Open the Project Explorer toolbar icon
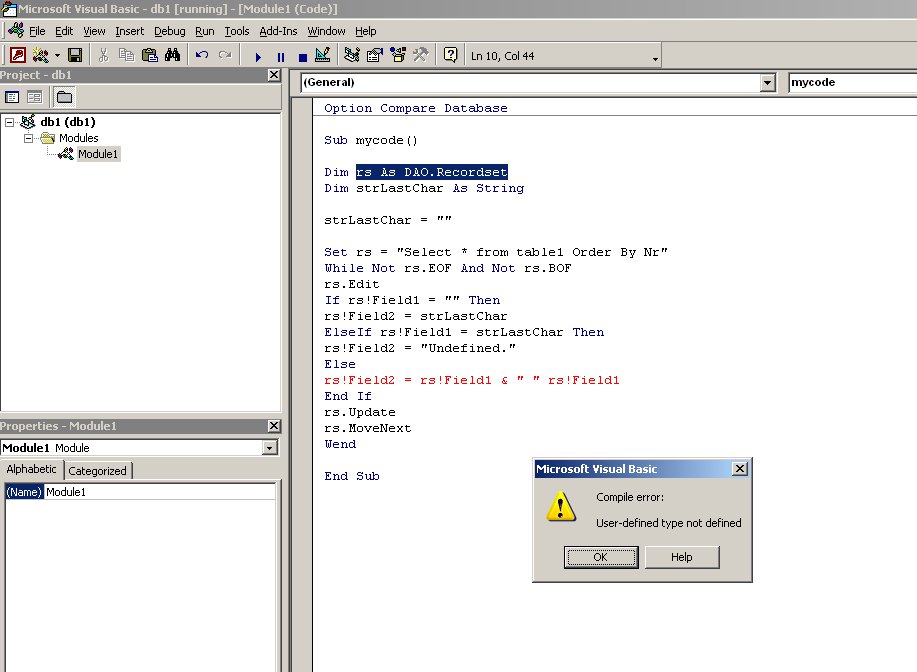 coord(352,56)
